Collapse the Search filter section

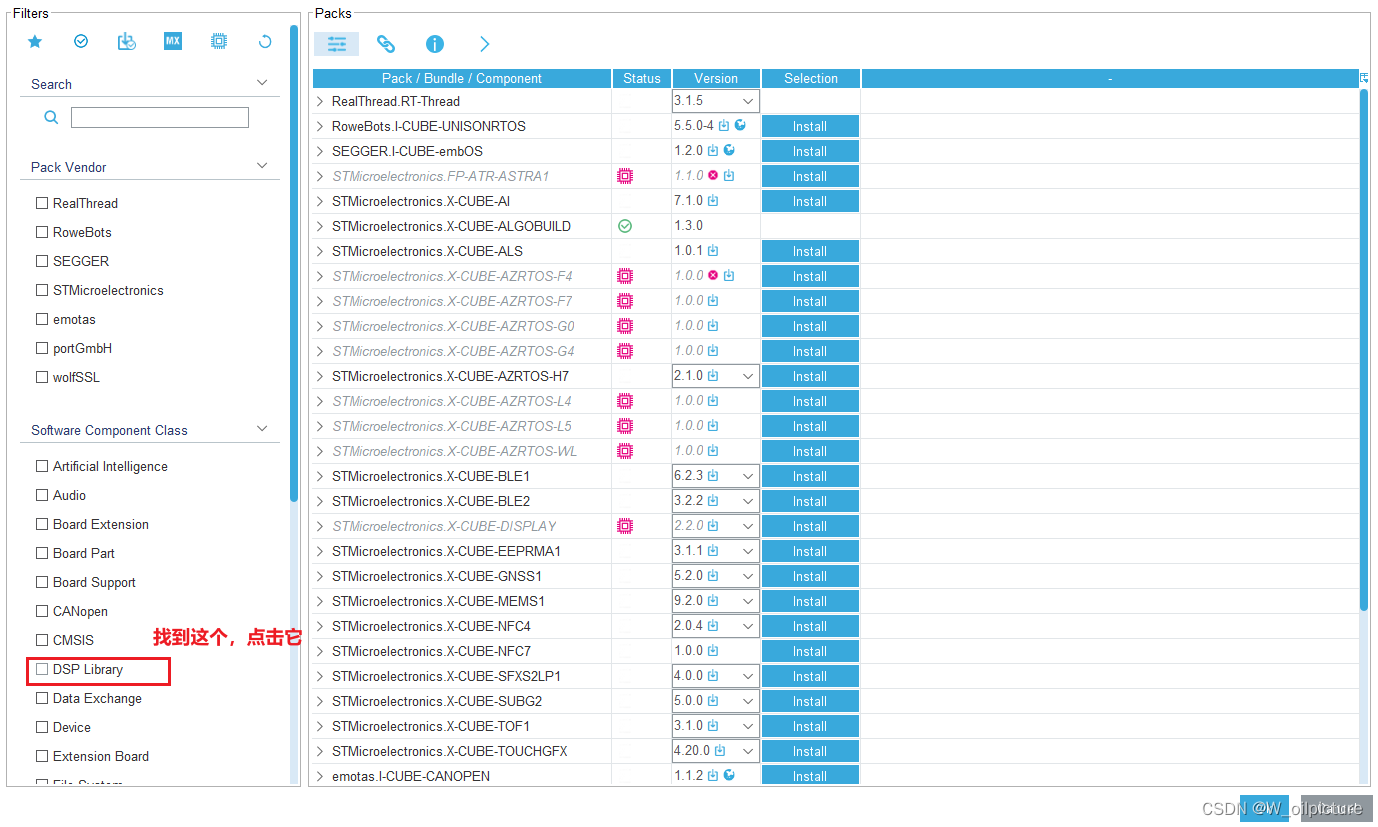[x=263, y=83]
